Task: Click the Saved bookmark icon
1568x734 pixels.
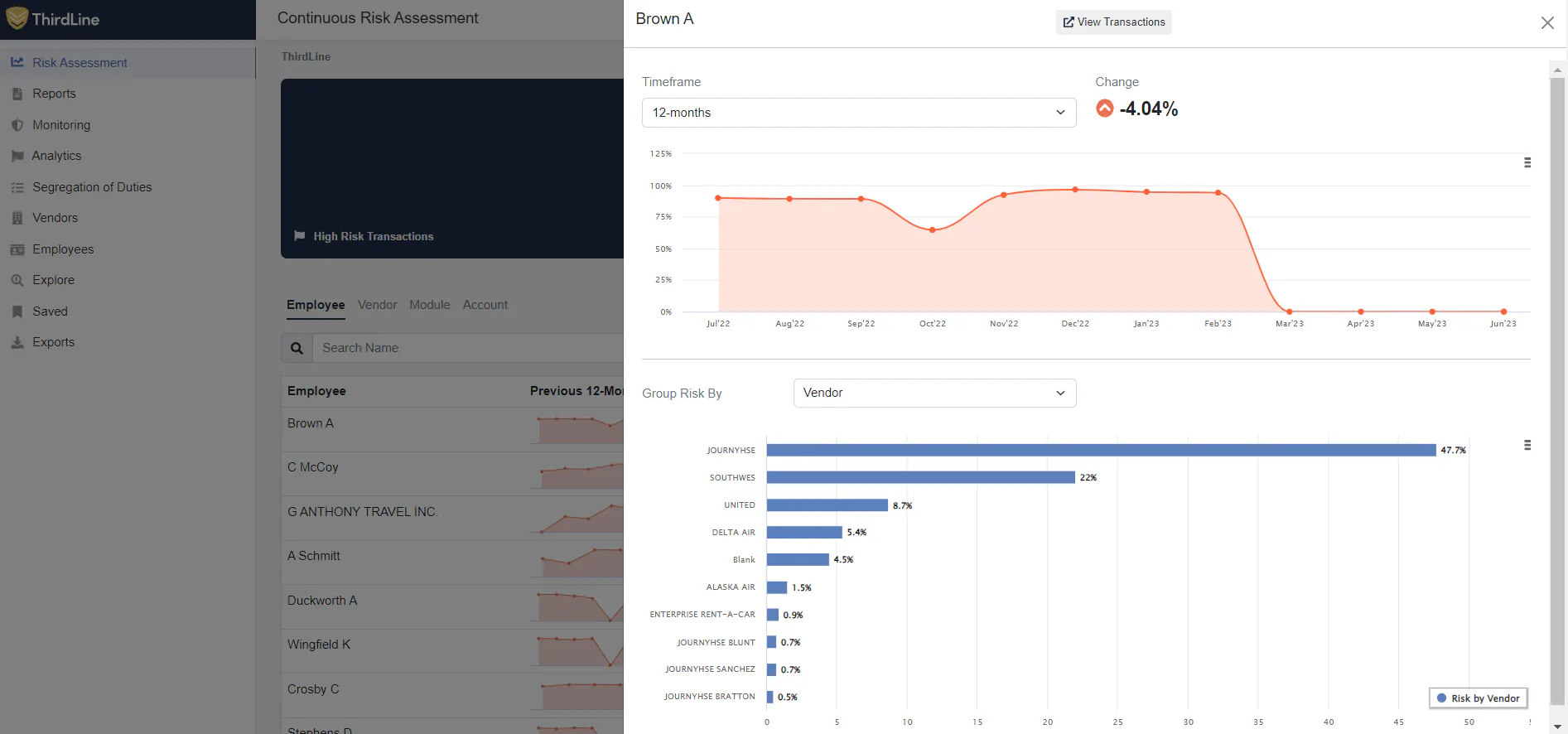Action: 17,311
